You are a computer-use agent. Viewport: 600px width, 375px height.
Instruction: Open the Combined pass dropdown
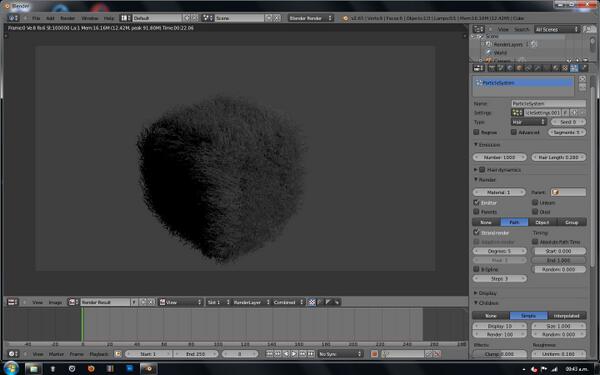tap(289, 302)
